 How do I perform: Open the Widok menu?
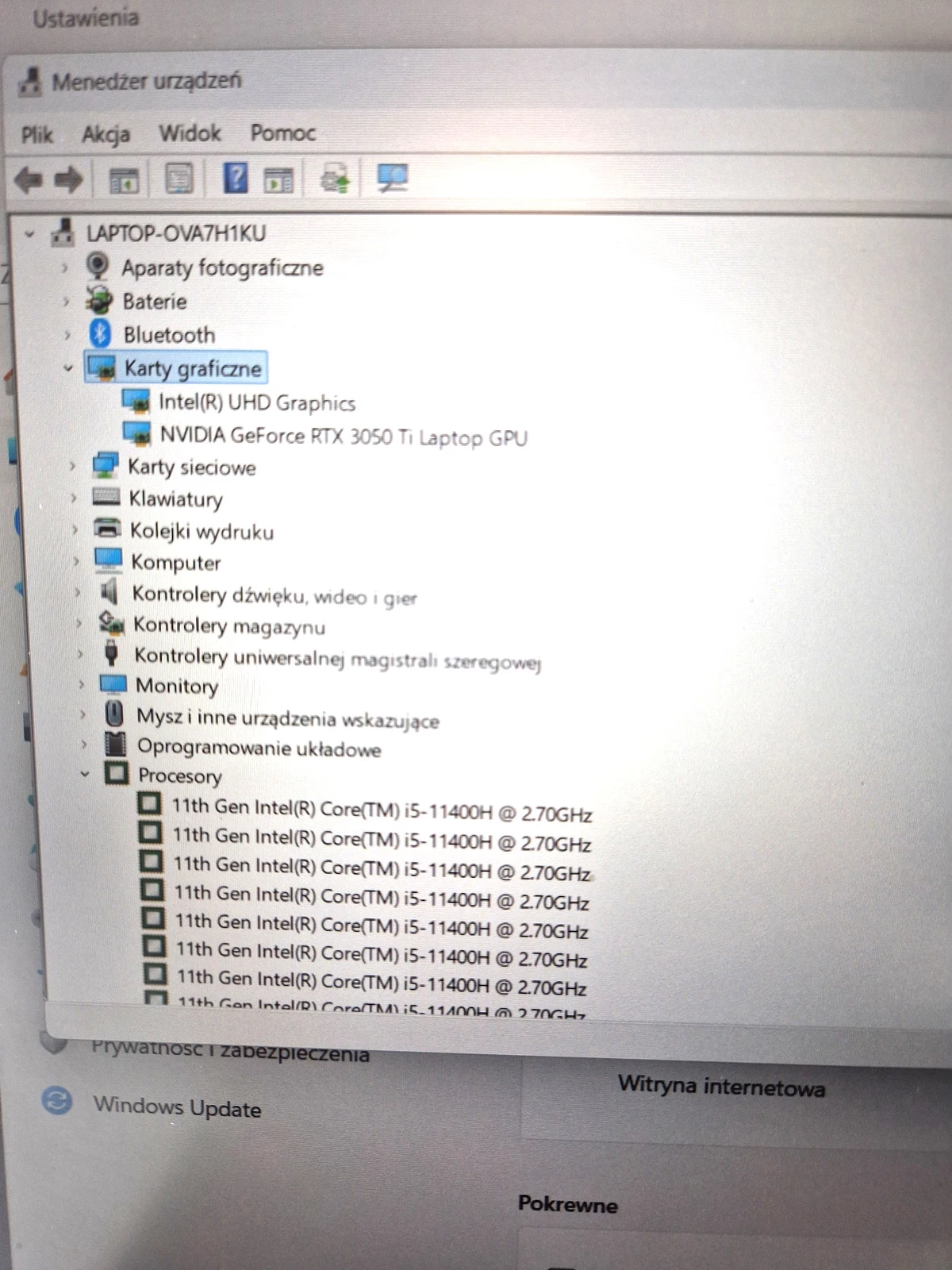point(190,133)
